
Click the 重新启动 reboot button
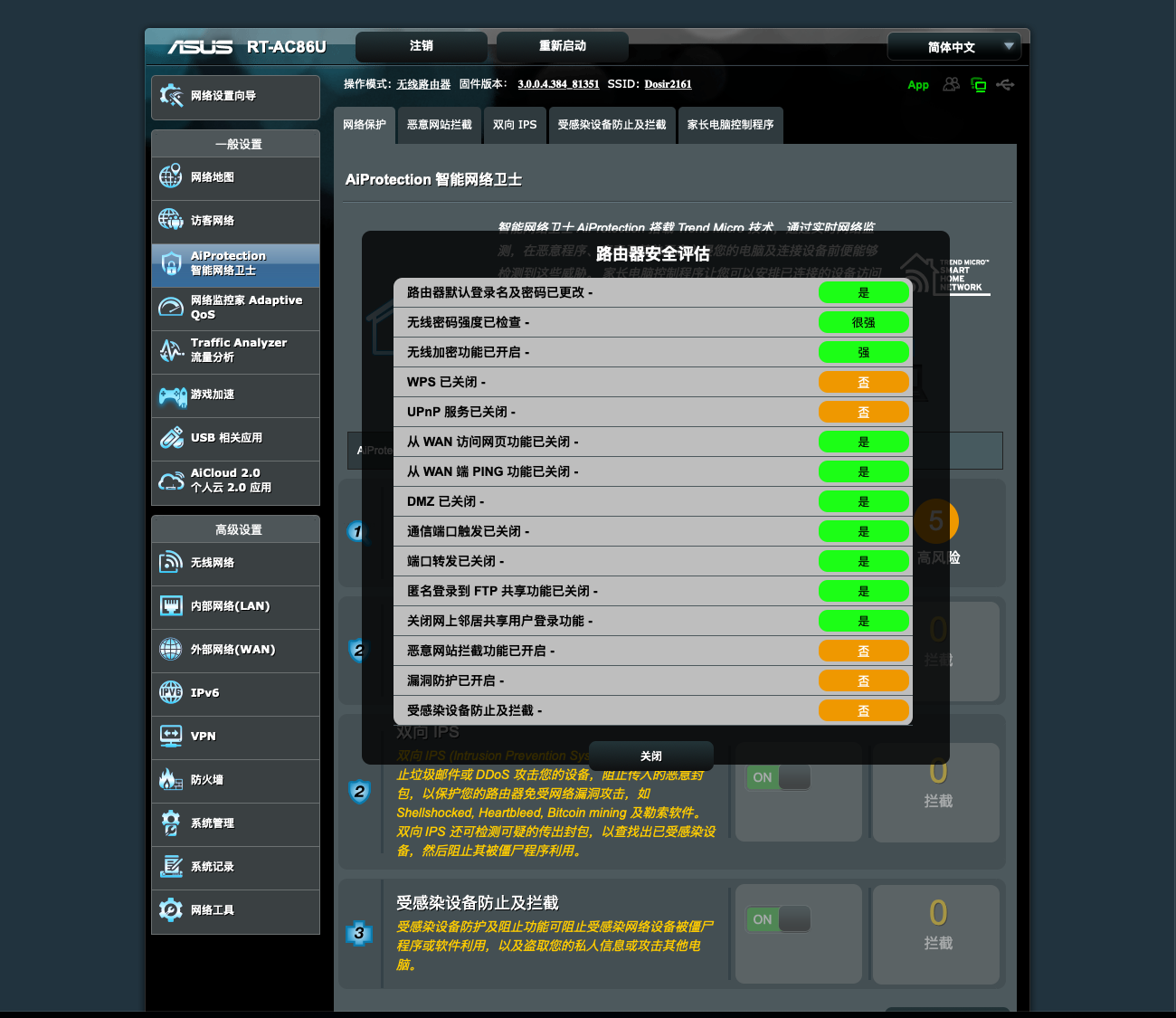(x=563, y=46)
